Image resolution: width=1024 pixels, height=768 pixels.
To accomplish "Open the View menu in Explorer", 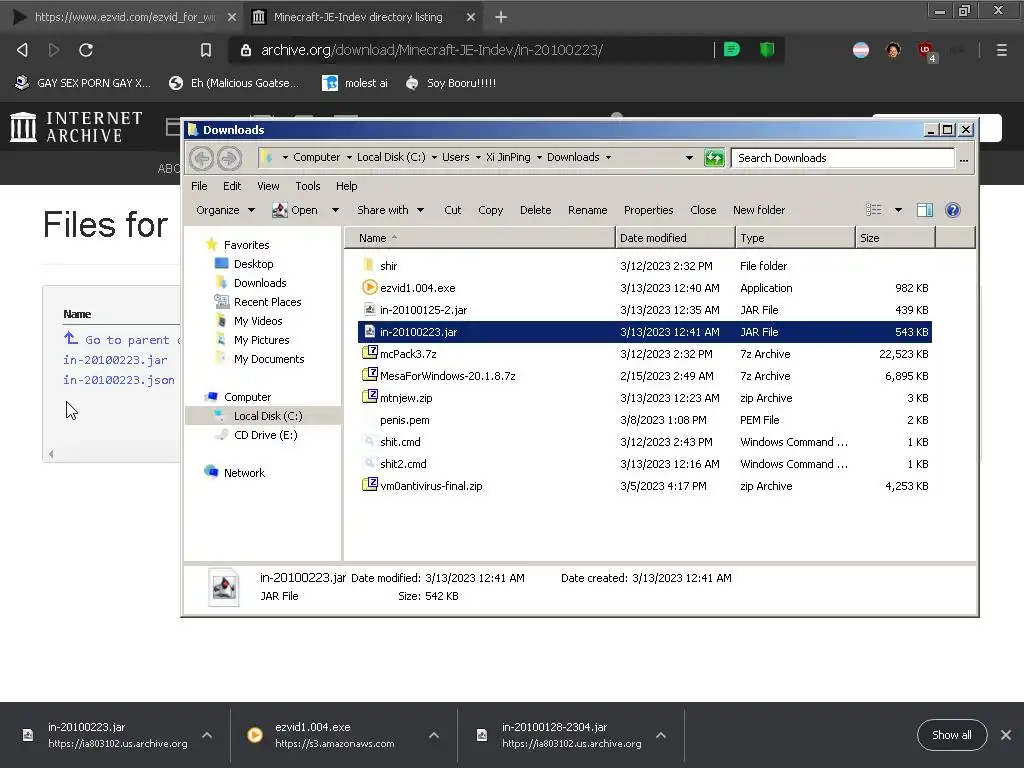I will click(x=268, y=186).
